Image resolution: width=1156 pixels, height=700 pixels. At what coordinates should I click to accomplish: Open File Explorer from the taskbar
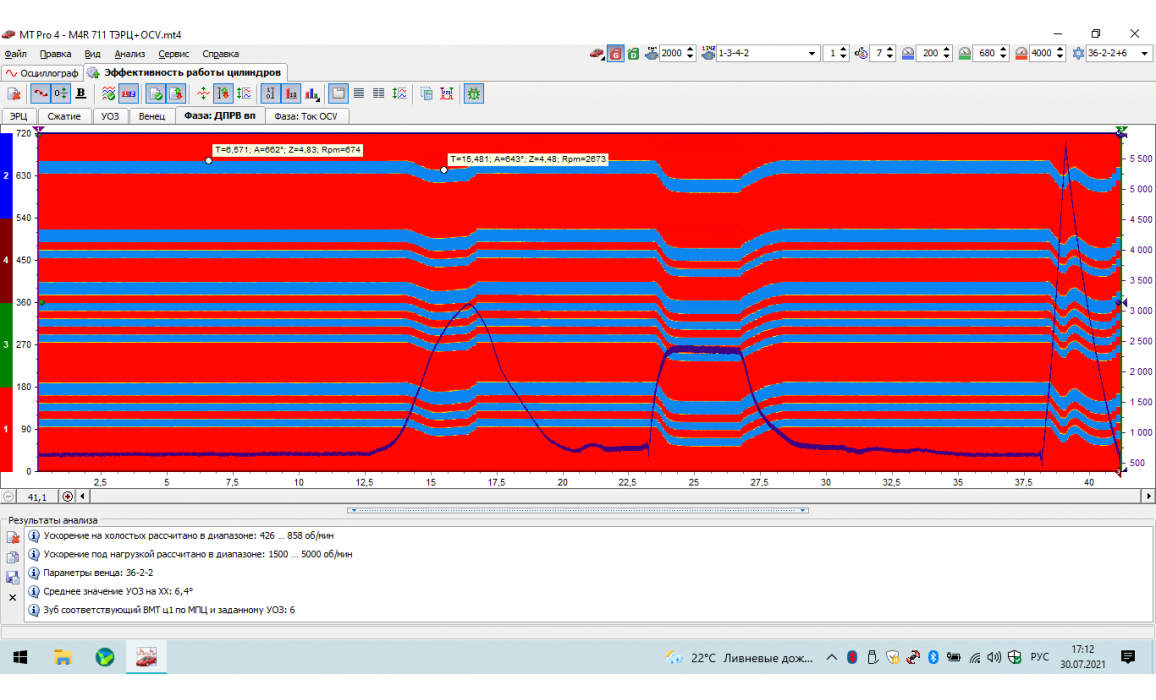point(62,657)
